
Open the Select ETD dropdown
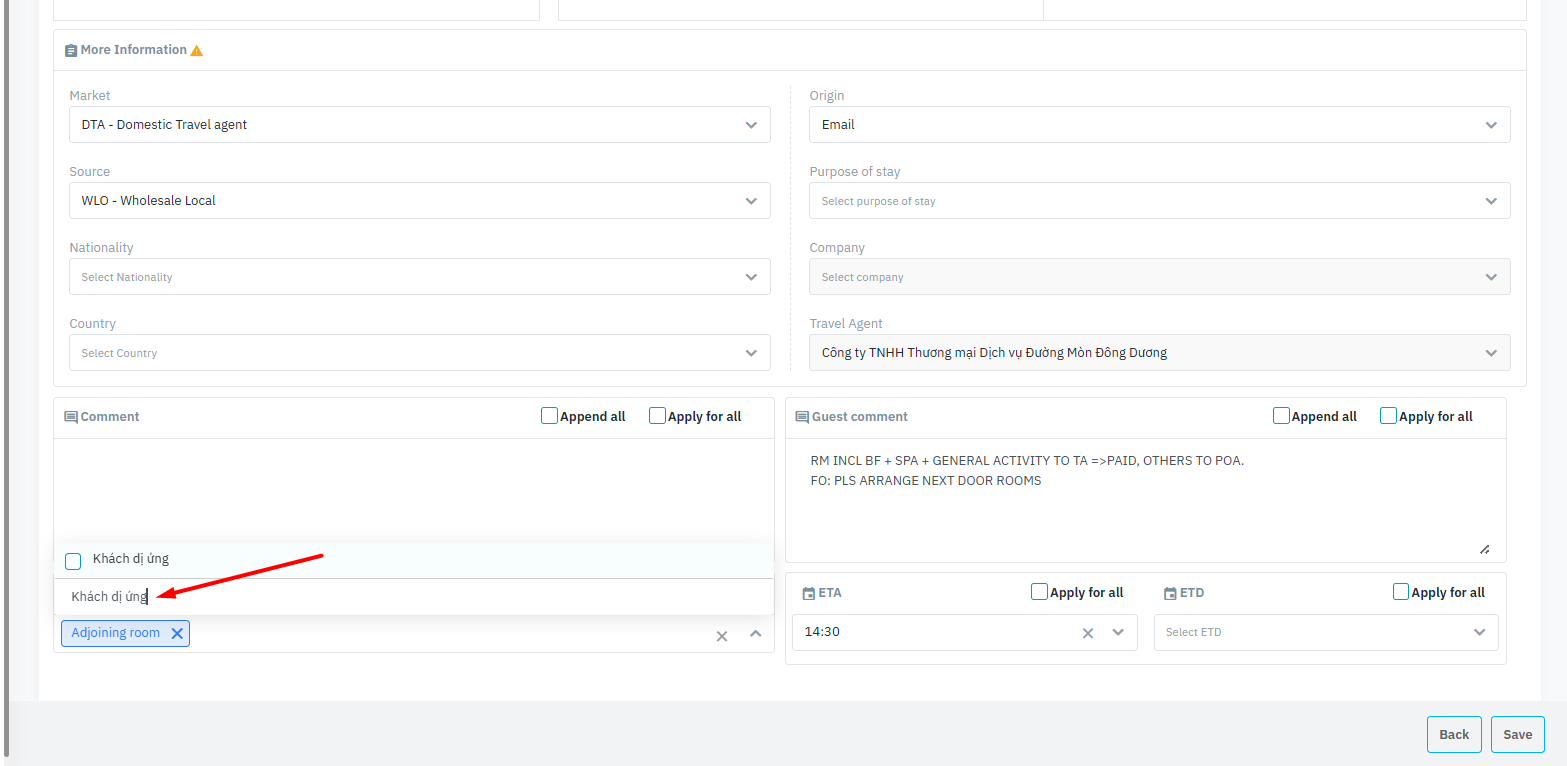tap(1325, 632)
